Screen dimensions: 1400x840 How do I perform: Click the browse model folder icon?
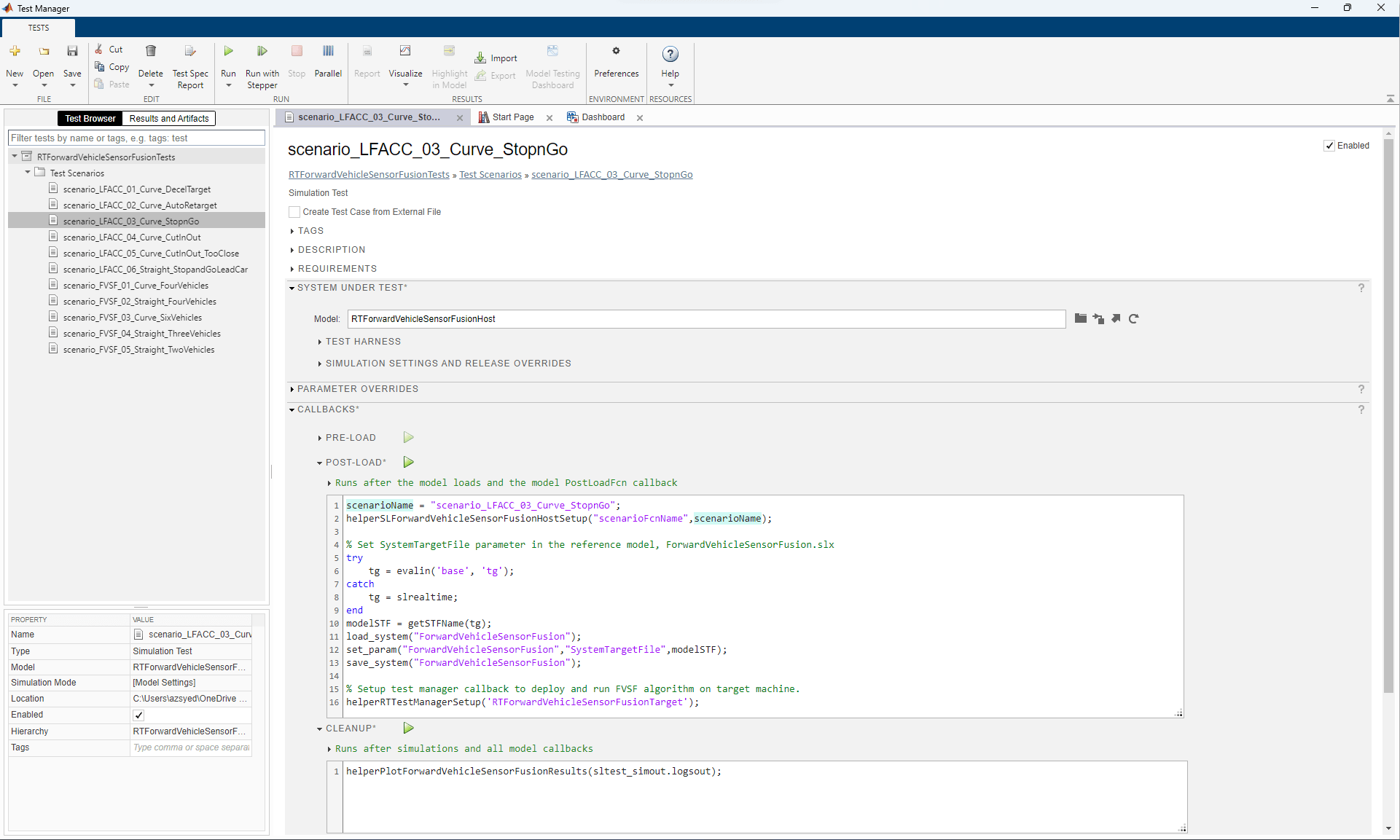[x=1081, y=319]
